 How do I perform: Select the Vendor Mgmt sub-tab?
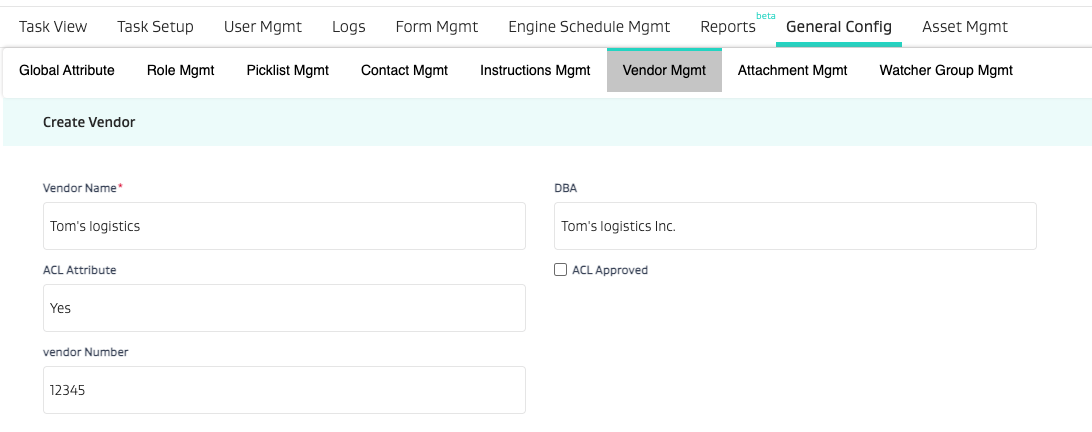click(664, 71)
